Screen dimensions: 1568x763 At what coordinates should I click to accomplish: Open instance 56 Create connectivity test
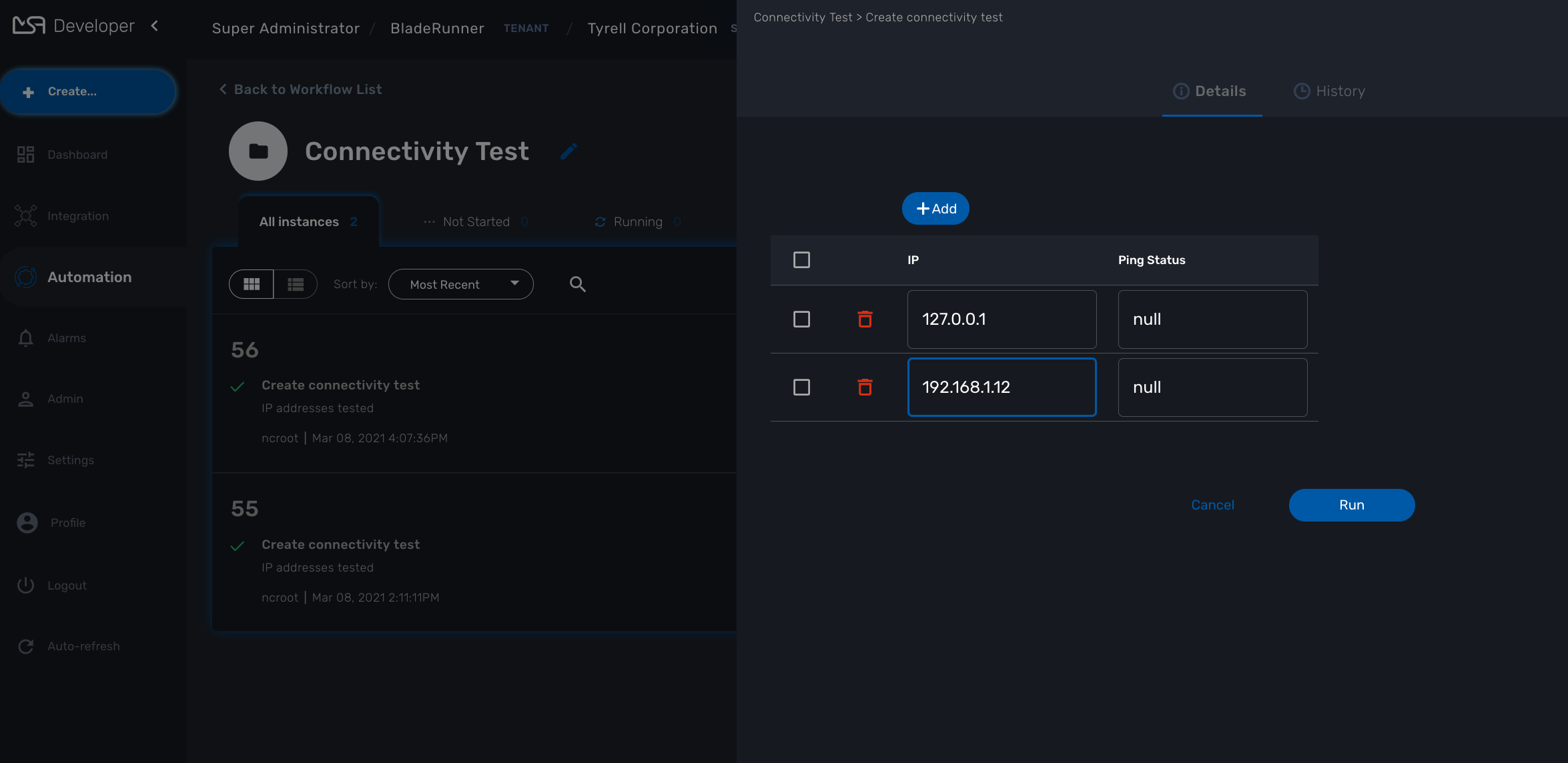[x=340, y=386]
